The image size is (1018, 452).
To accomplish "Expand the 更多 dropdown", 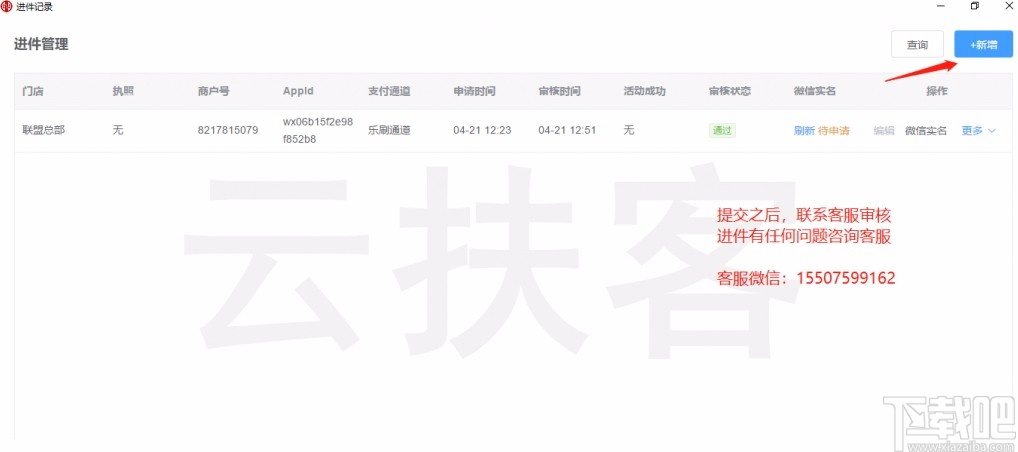I will click(x=978, y=131).
